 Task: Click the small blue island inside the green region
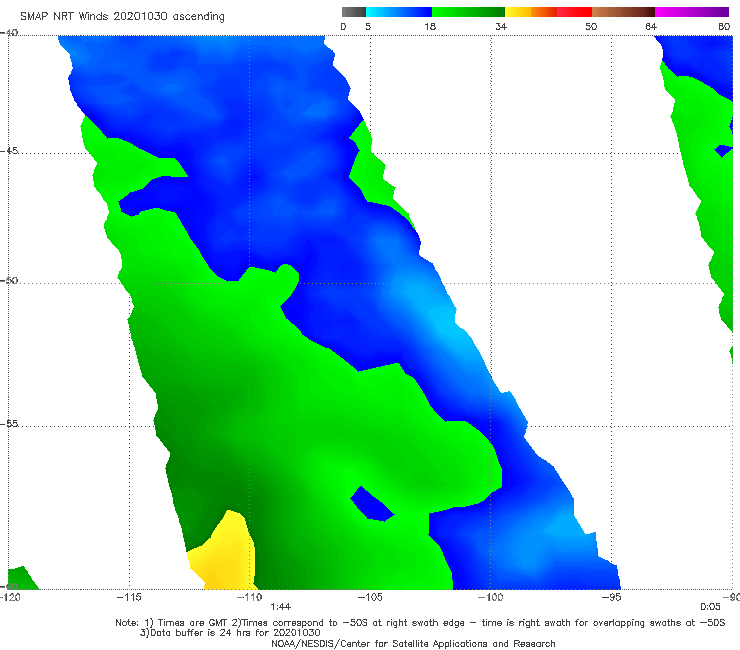371,504
